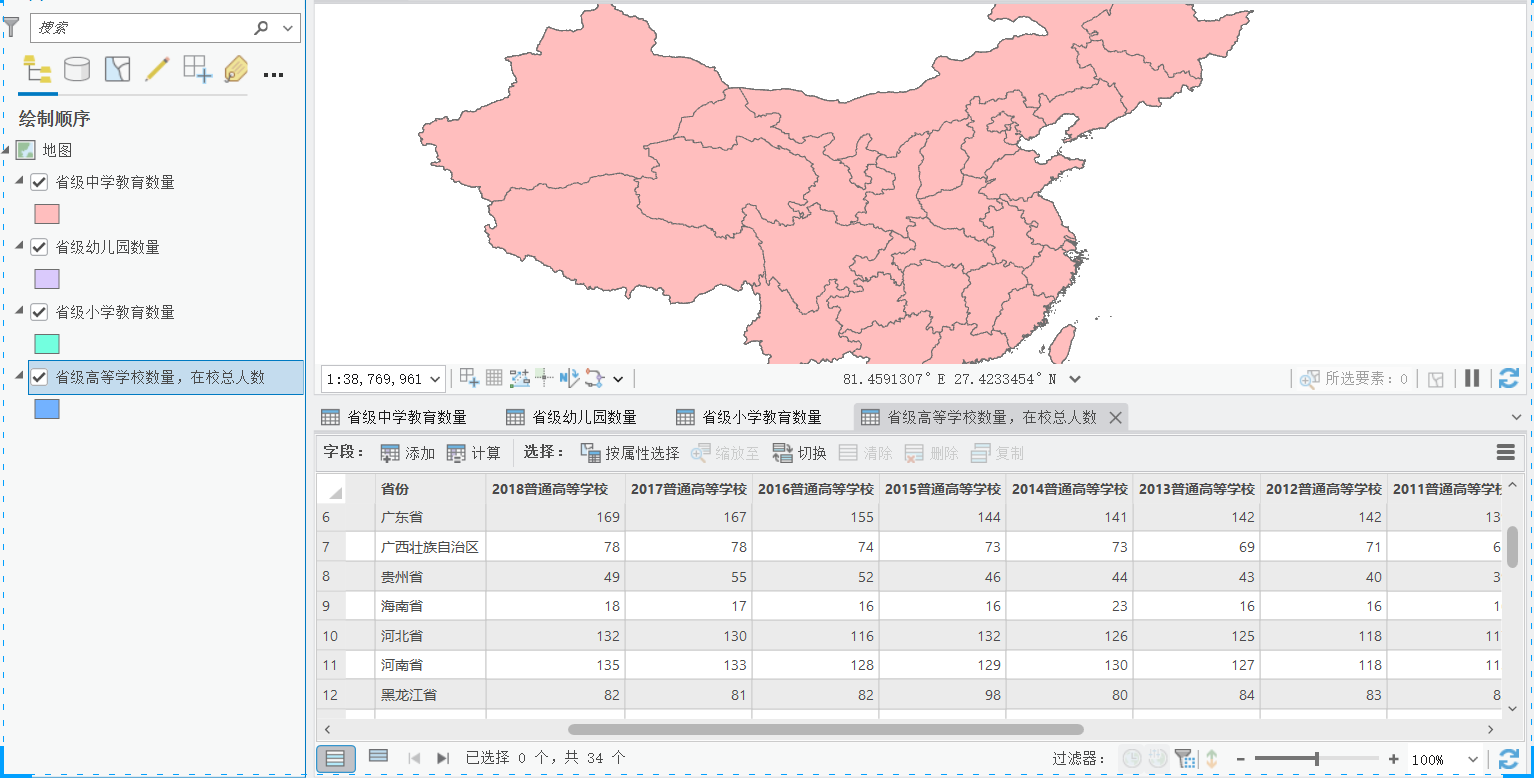The image size is (1534, 778).
Task: Select the List By Drawing Order icon
Action: [x=38, y=70]
